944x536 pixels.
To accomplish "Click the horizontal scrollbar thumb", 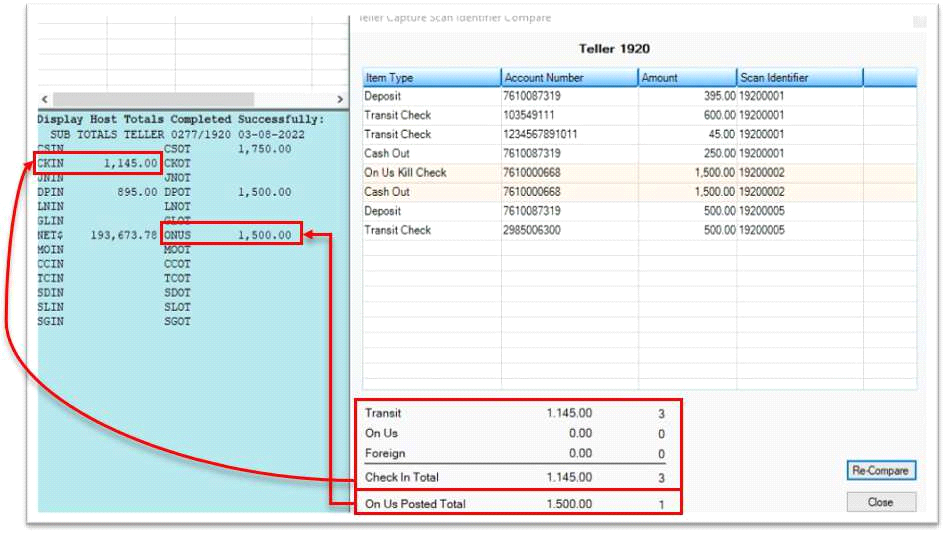I will (154, 99).
